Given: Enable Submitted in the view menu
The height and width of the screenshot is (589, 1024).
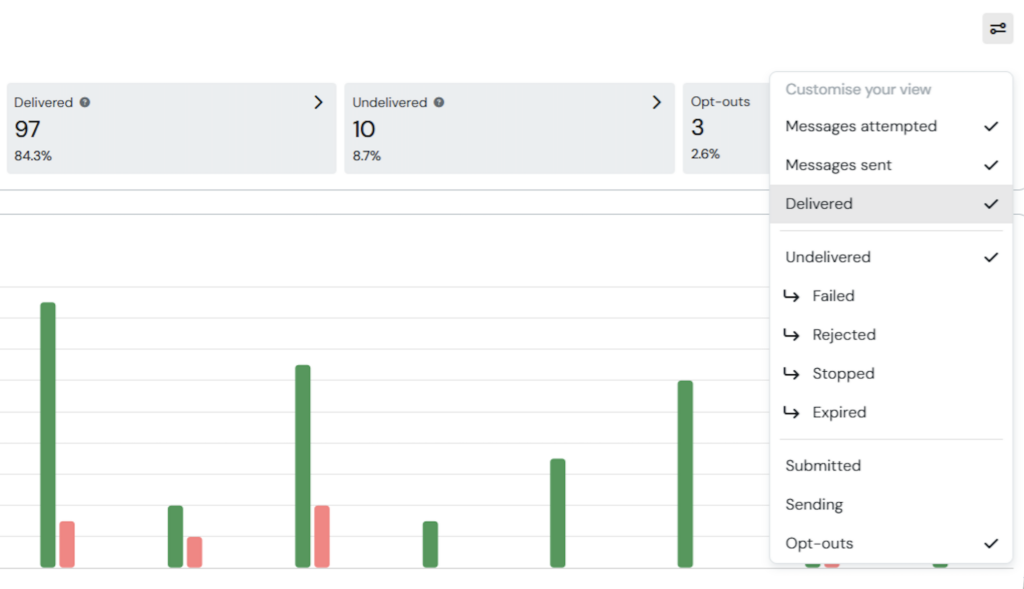Looking at the screenshot, I should tap(823, 466).
